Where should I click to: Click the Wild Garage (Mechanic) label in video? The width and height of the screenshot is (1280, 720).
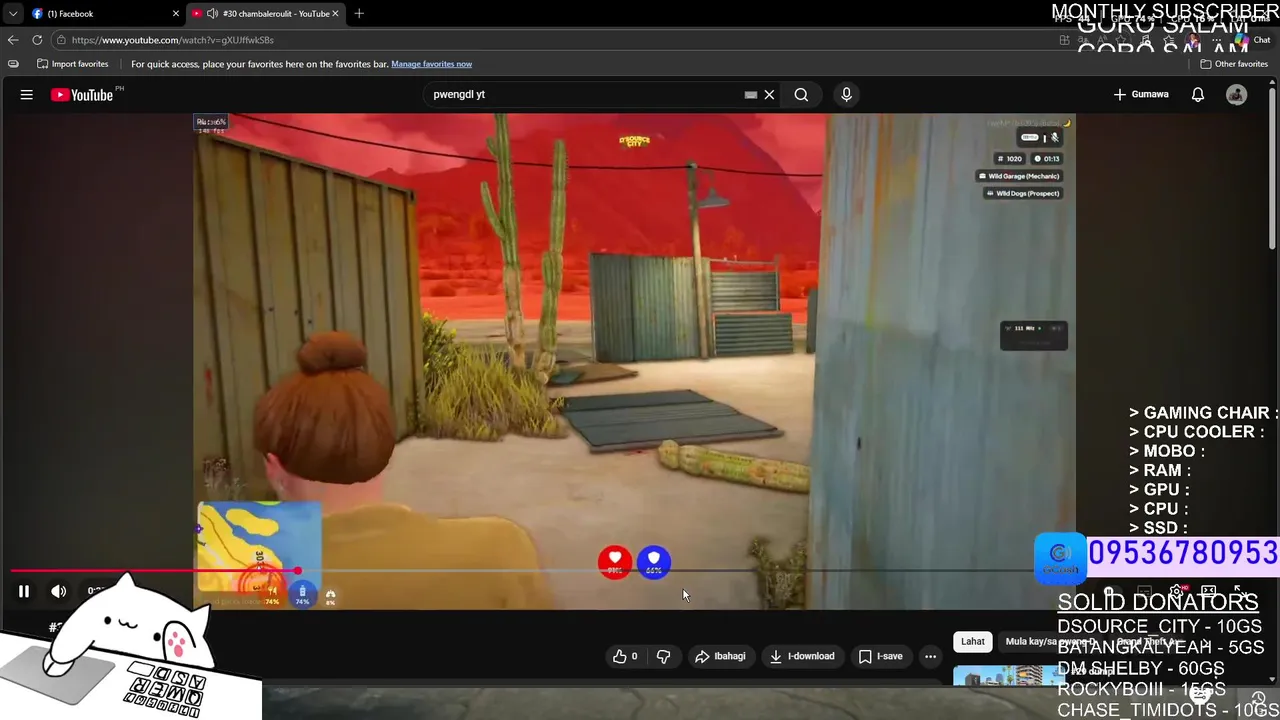click(1019, 176)
